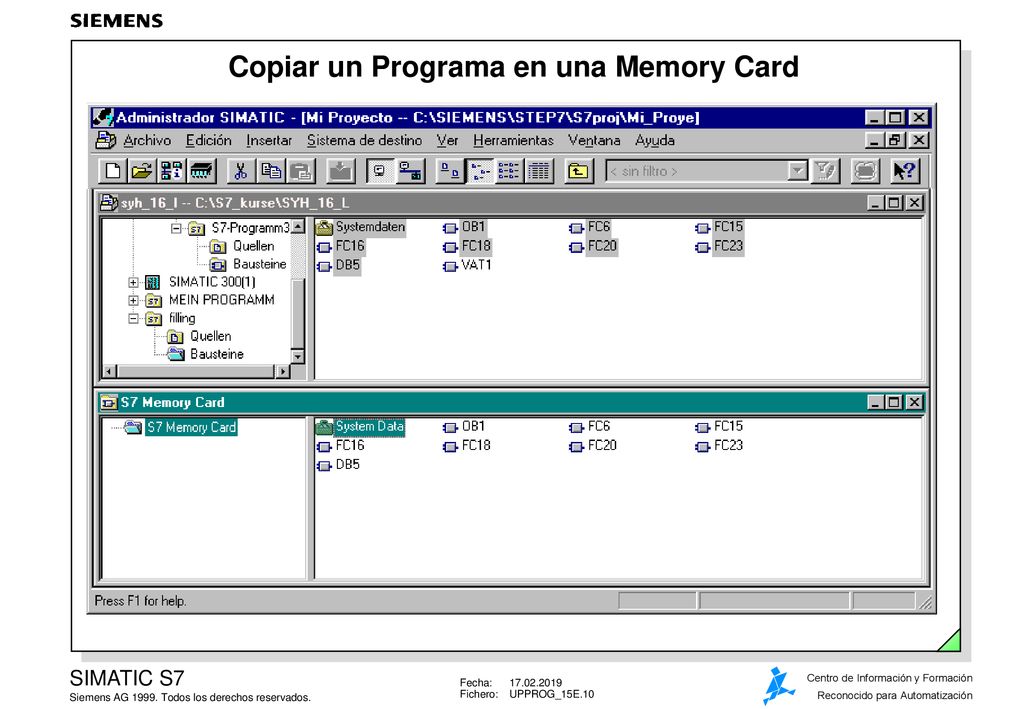
Task: Maximize the syh_16_l project window
Action: [894, 203]
